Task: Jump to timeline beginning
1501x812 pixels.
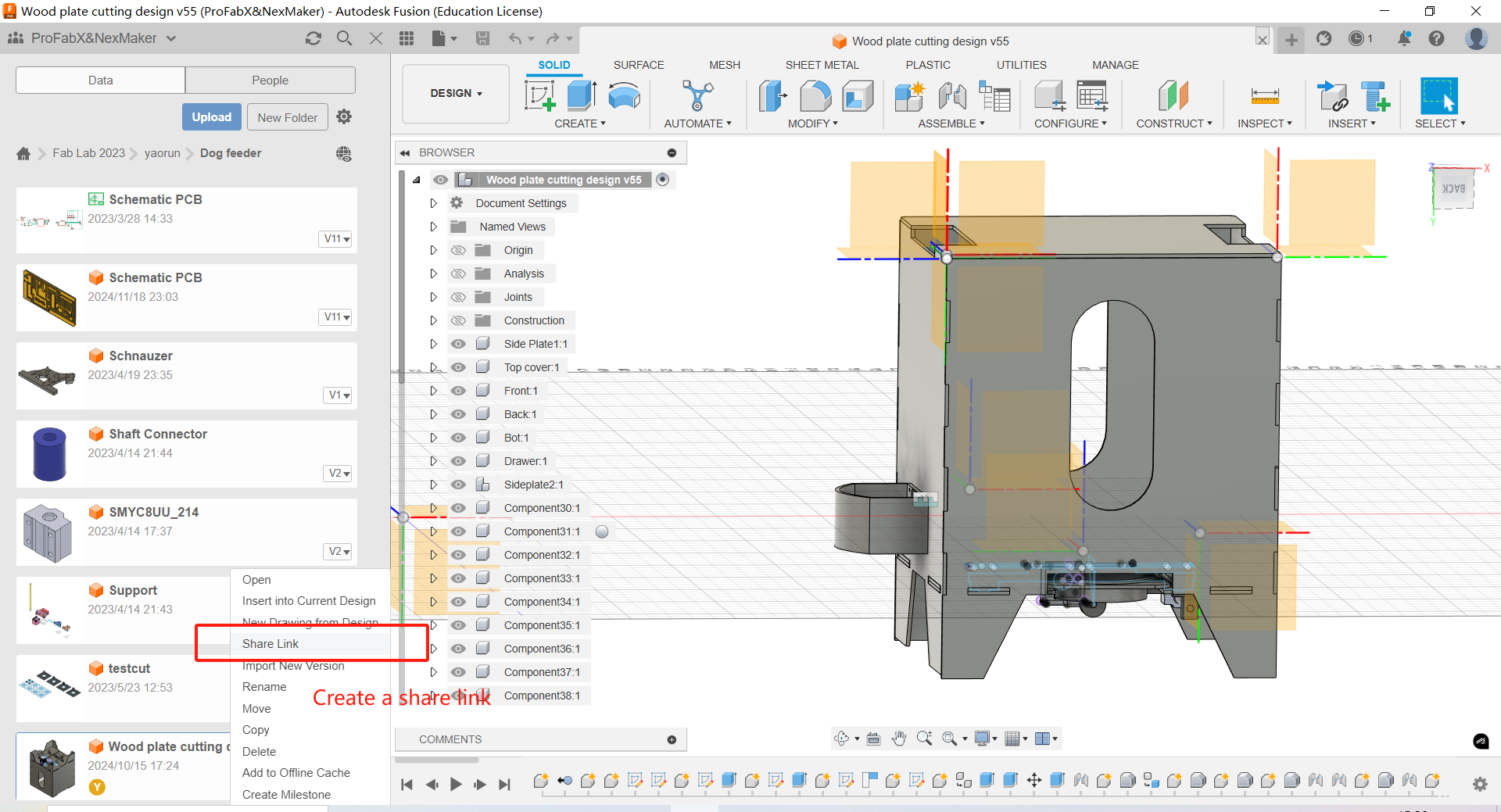Action: [407, 784]
